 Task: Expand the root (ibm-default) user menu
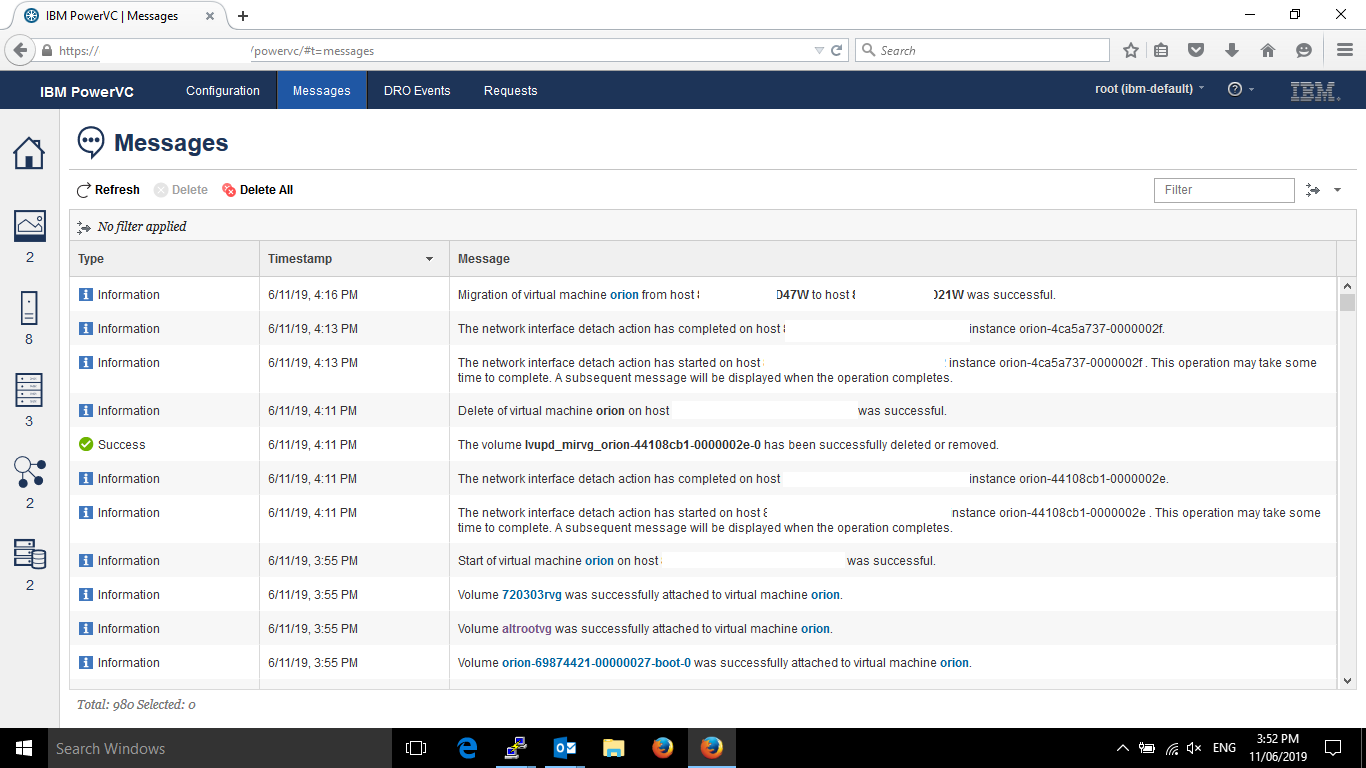(1149, 89)
